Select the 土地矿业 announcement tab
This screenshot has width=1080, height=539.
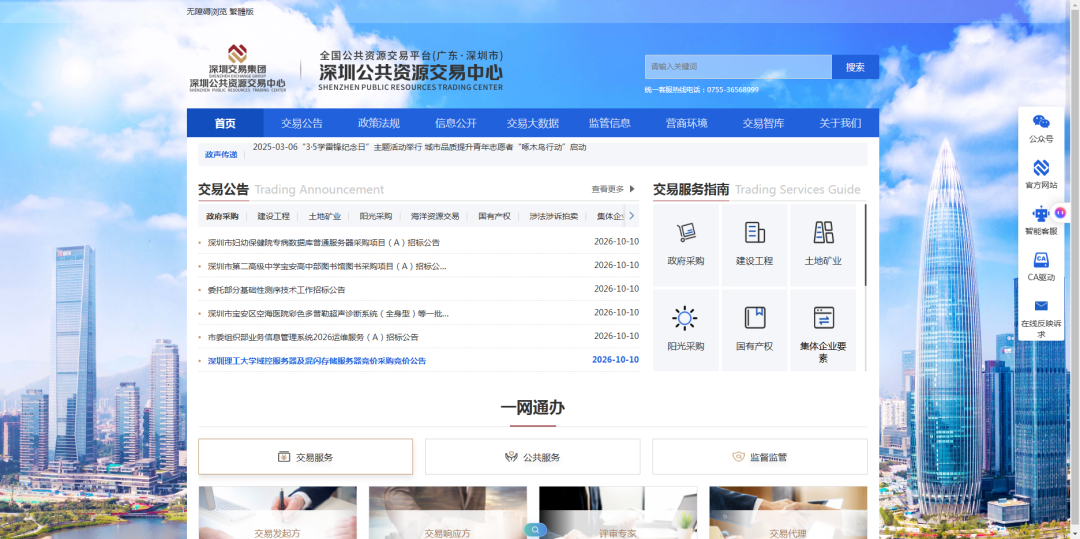[x=324, y=216]
